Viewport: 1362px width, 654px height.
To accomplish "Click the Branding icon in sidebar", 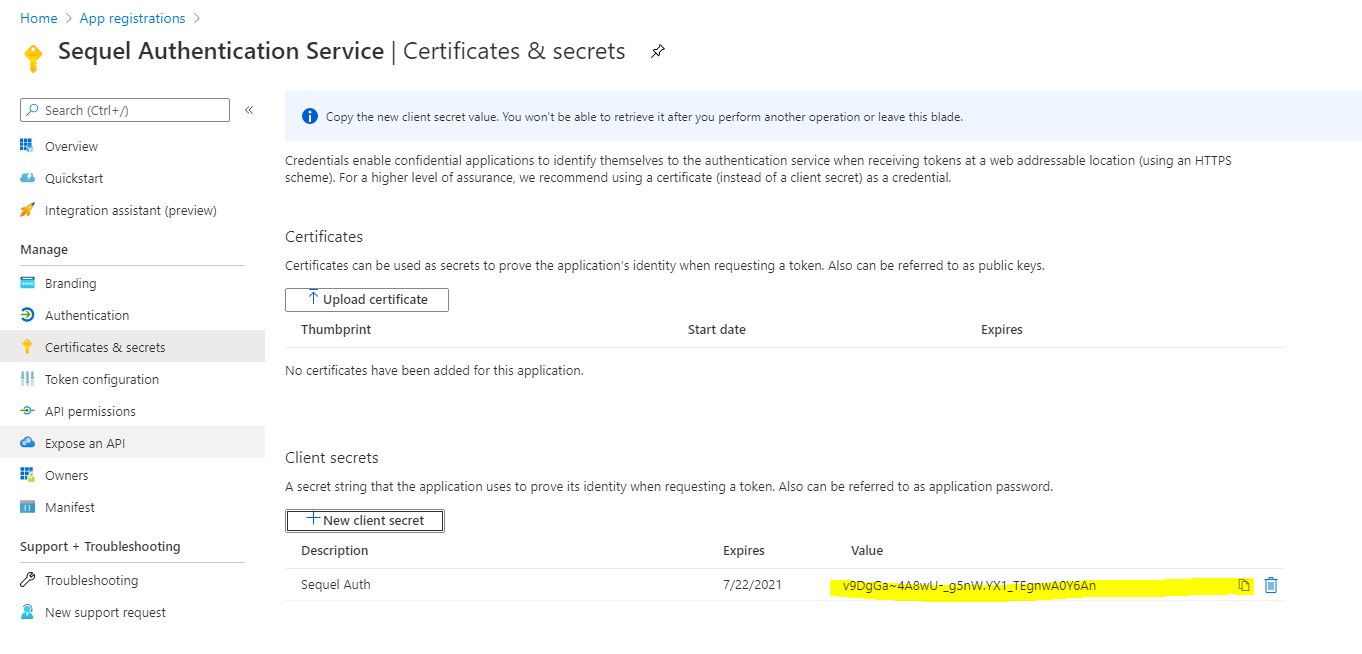I will (27, 283).
